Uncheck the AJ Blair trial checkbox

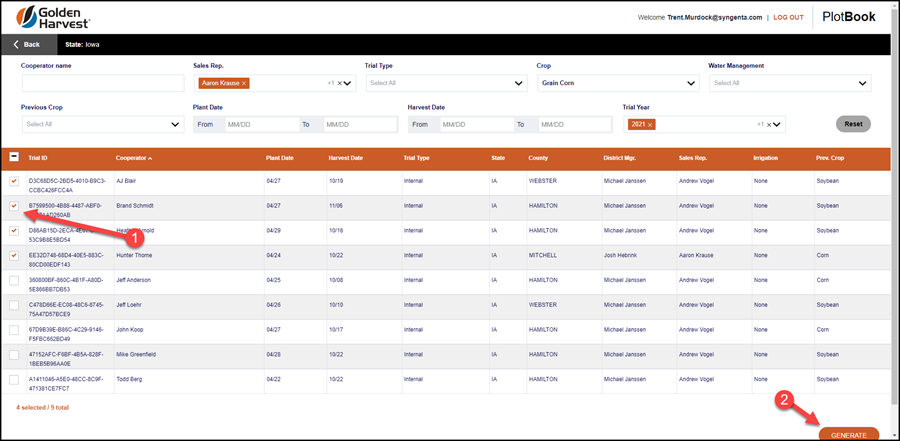(14, 181)
